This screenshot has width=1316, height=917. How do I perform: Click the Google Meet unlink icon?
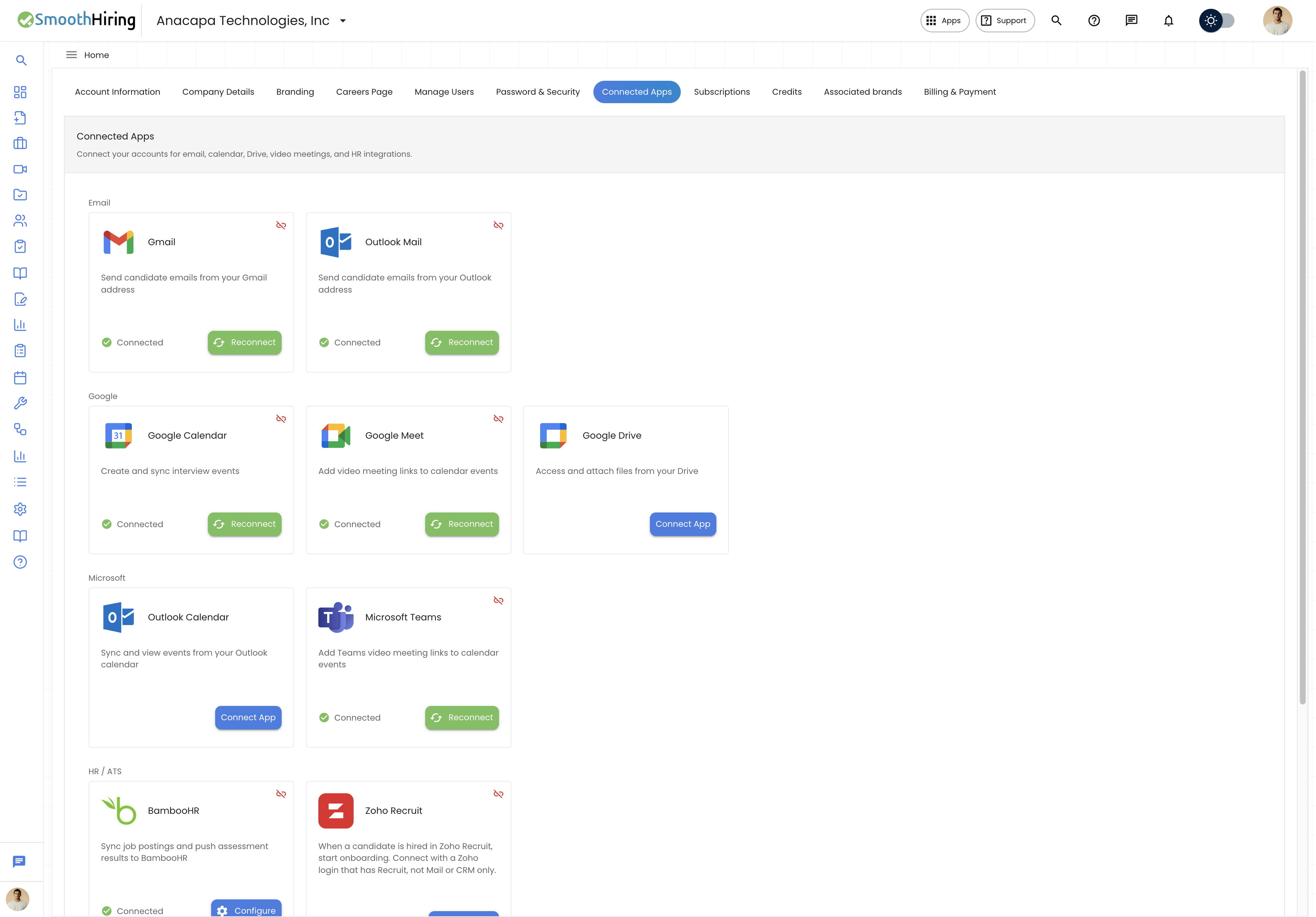(498, 419)
